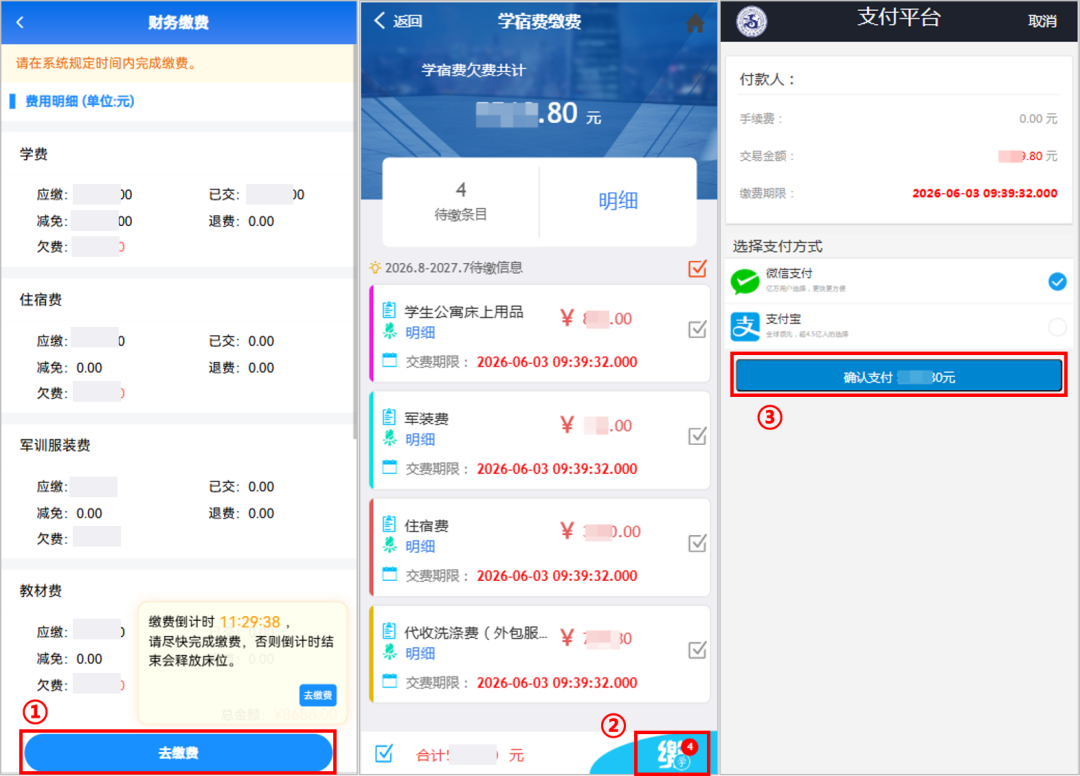
Task: Click the document icon beside 学生公寓床上用品
Action: 389,310
